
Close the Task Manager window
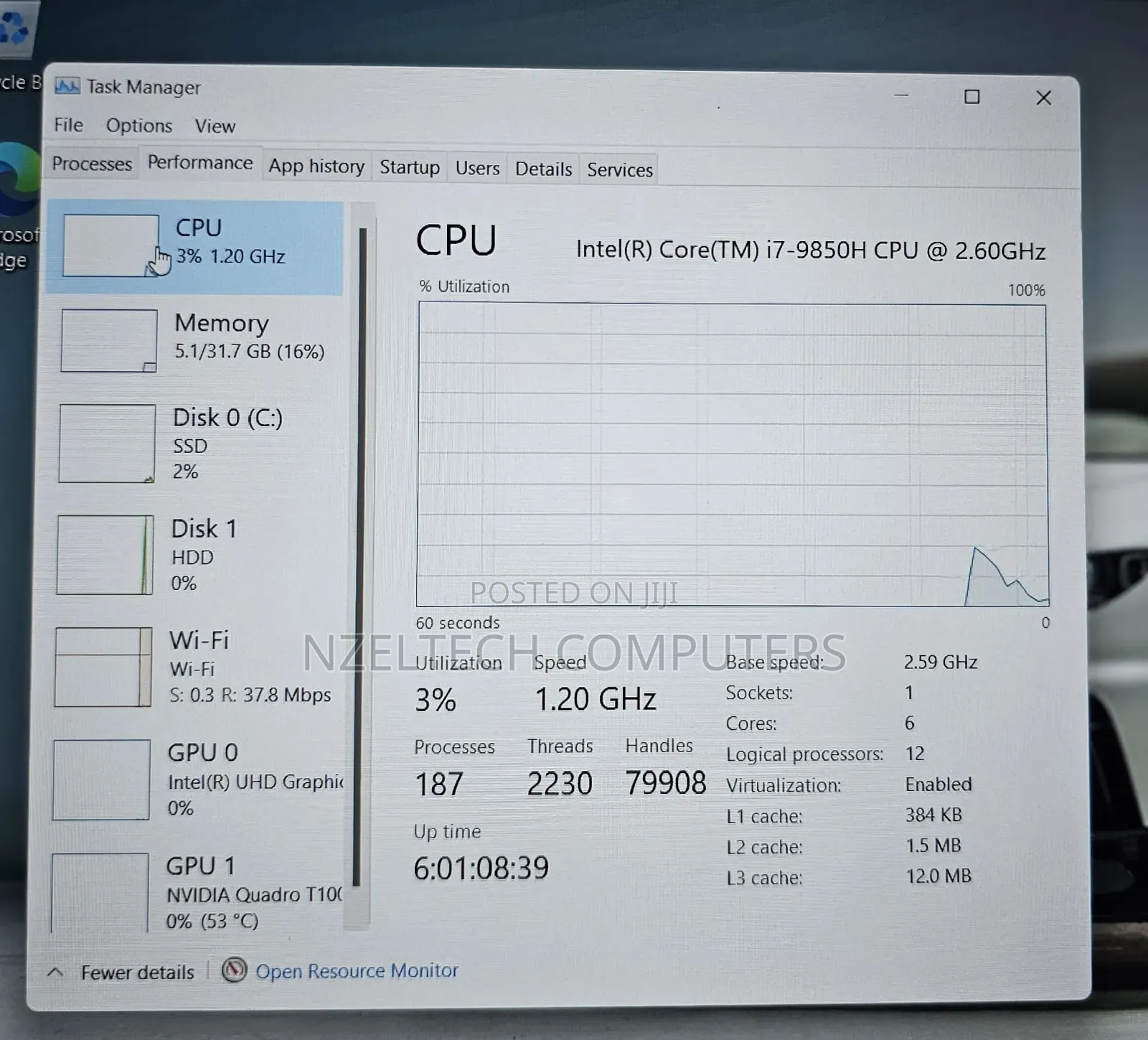1044,98
